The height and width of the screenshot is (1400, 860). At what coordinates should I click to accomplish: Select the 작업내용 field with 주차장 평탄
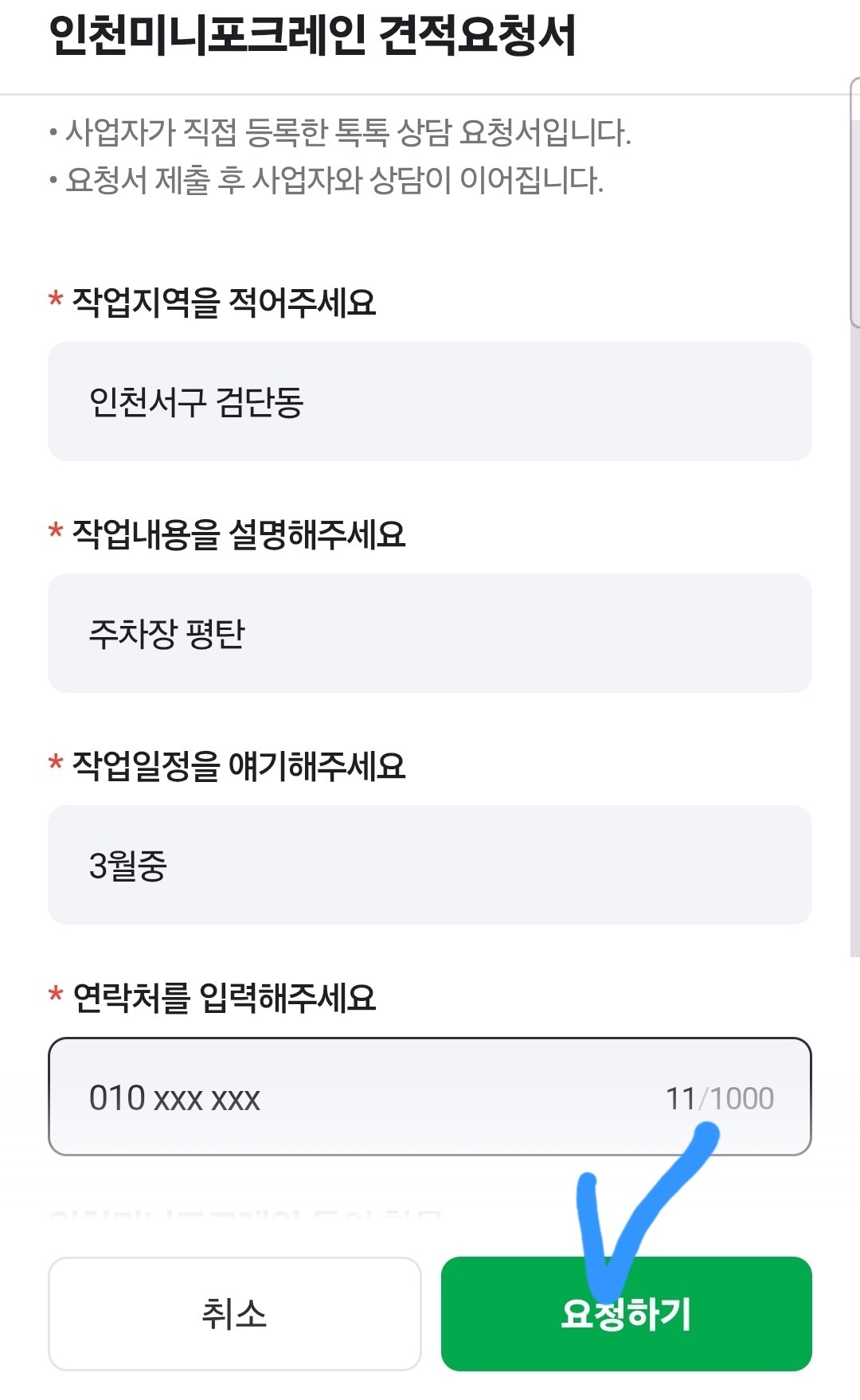(430, 633)
